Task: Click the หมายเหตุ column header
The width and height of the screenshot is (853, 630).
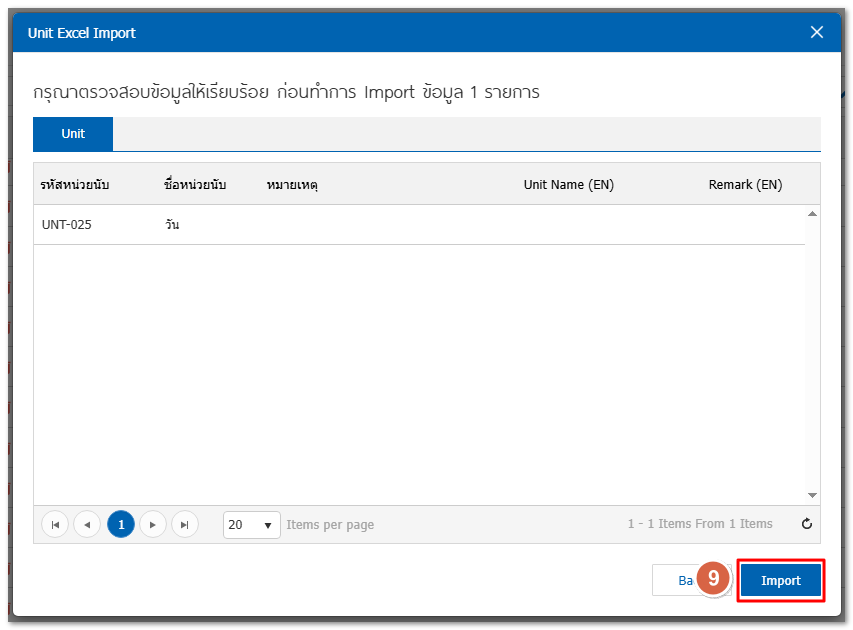Action: (292, 185)
